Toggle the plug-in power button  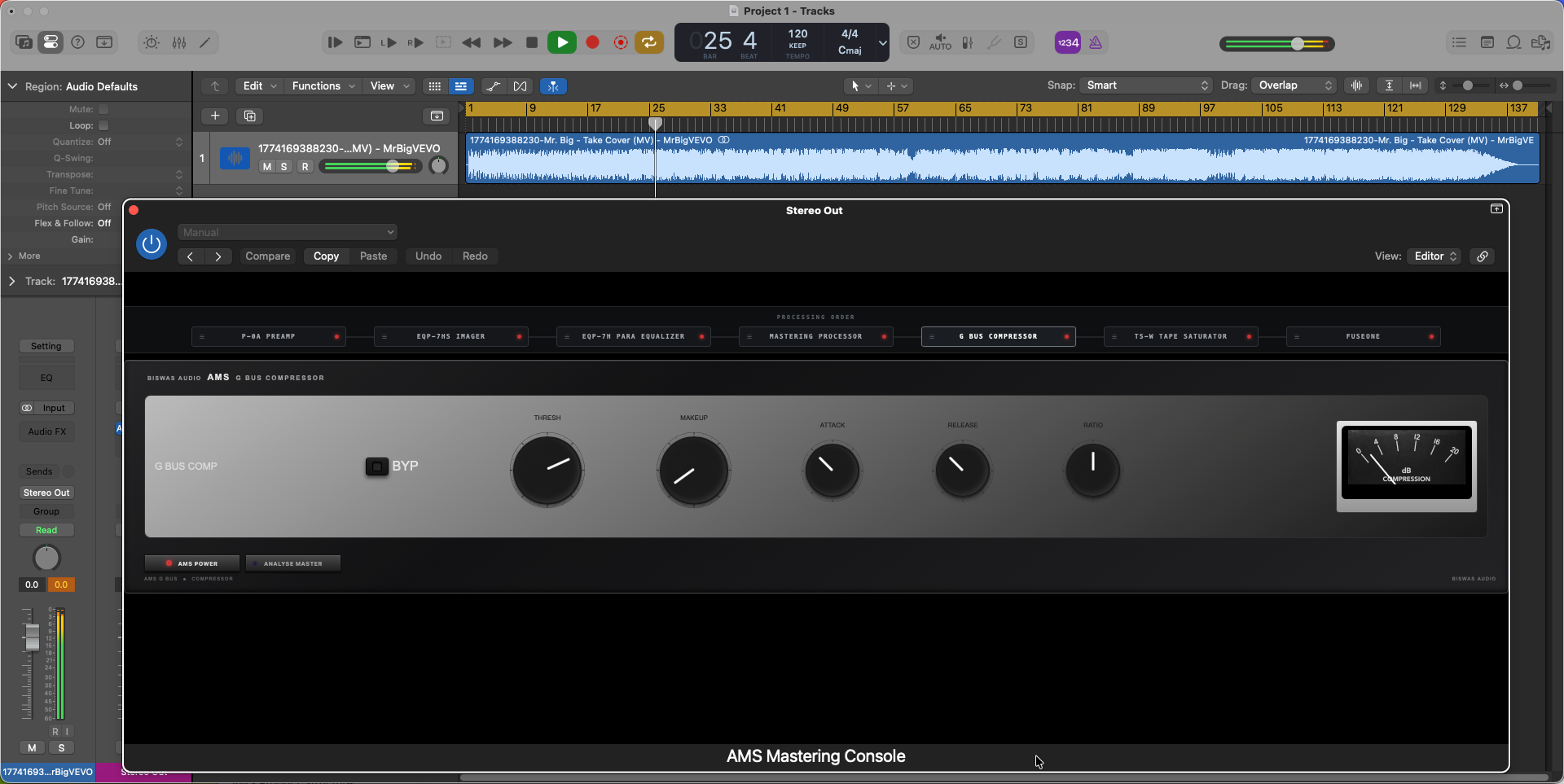pos(152,244)
